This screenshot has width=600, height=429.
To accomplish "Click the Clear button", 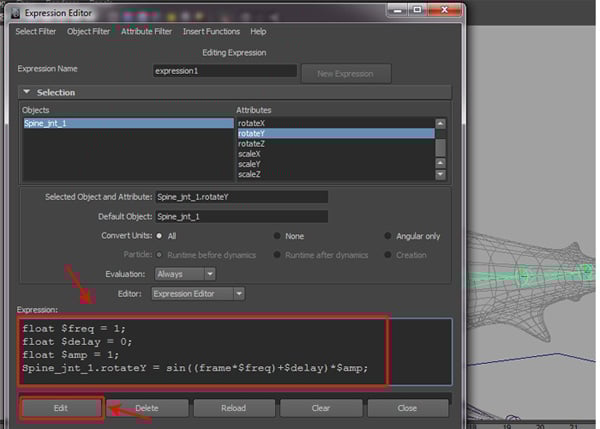I will click(321, 408).
